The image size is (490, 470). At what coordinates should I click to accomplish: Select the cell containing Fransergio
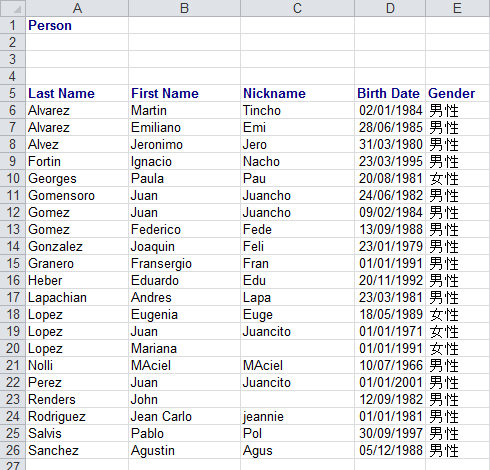point(184,263)
